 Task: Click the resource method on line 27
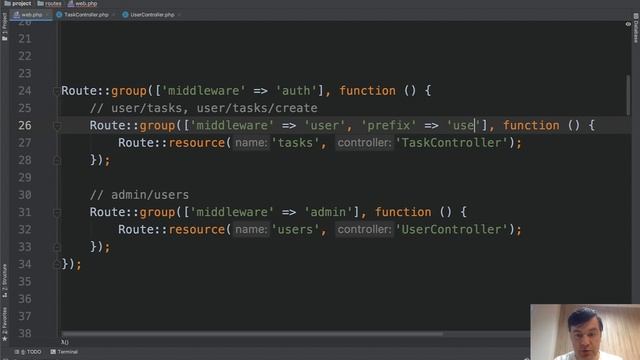(197, 143)
